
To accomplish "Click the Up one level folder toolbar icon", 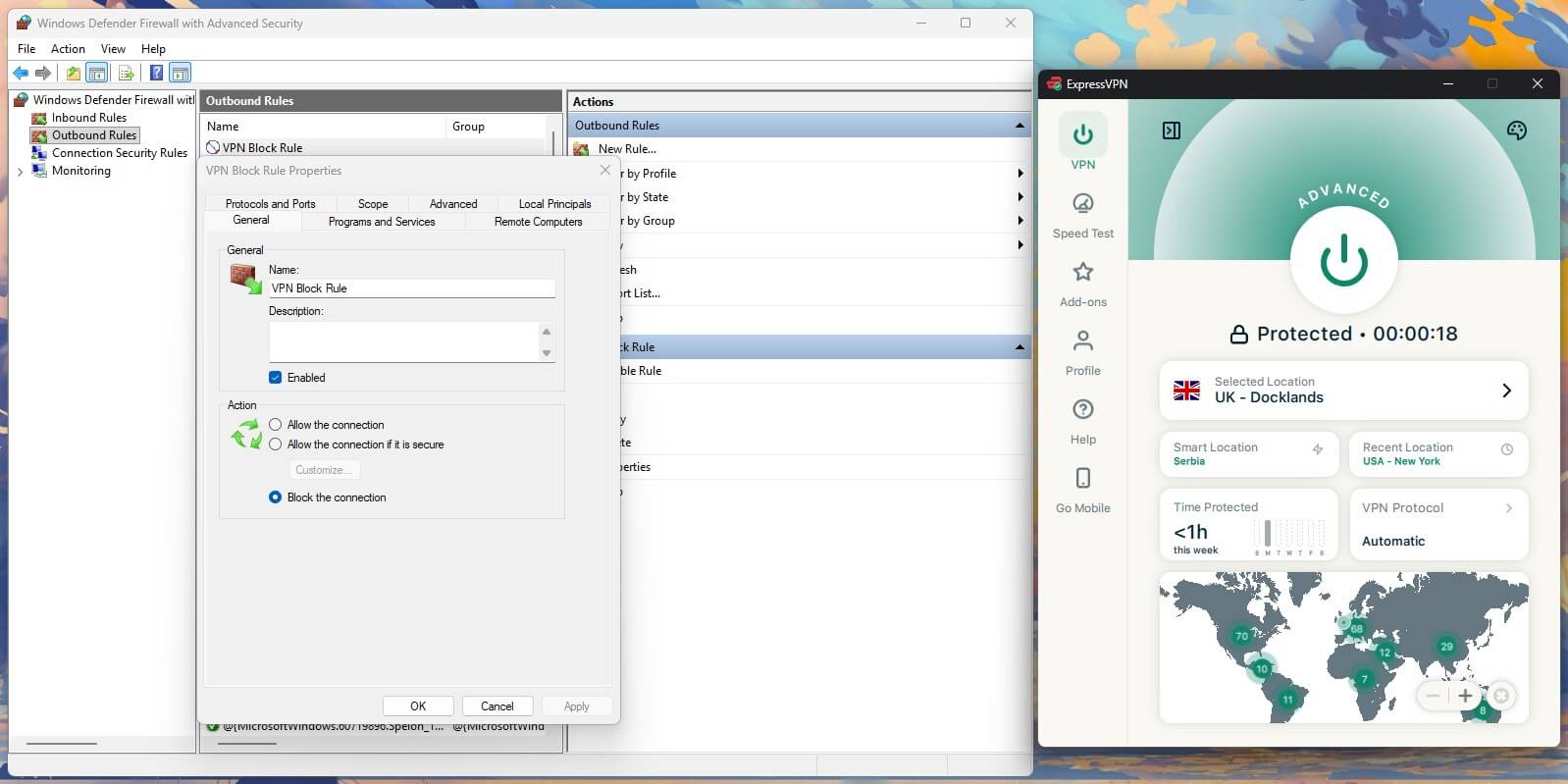I will coord(74,73).
